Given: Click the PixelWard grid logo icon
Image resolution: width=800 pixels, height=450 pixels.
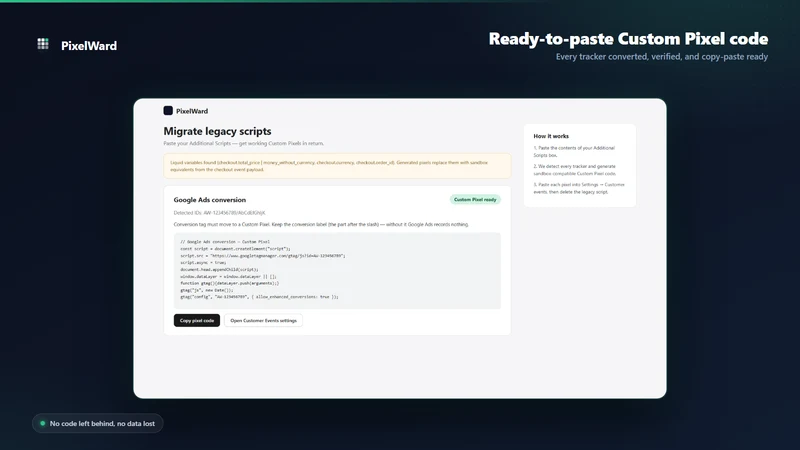Looking at the screenshot, I should [43, 44].
